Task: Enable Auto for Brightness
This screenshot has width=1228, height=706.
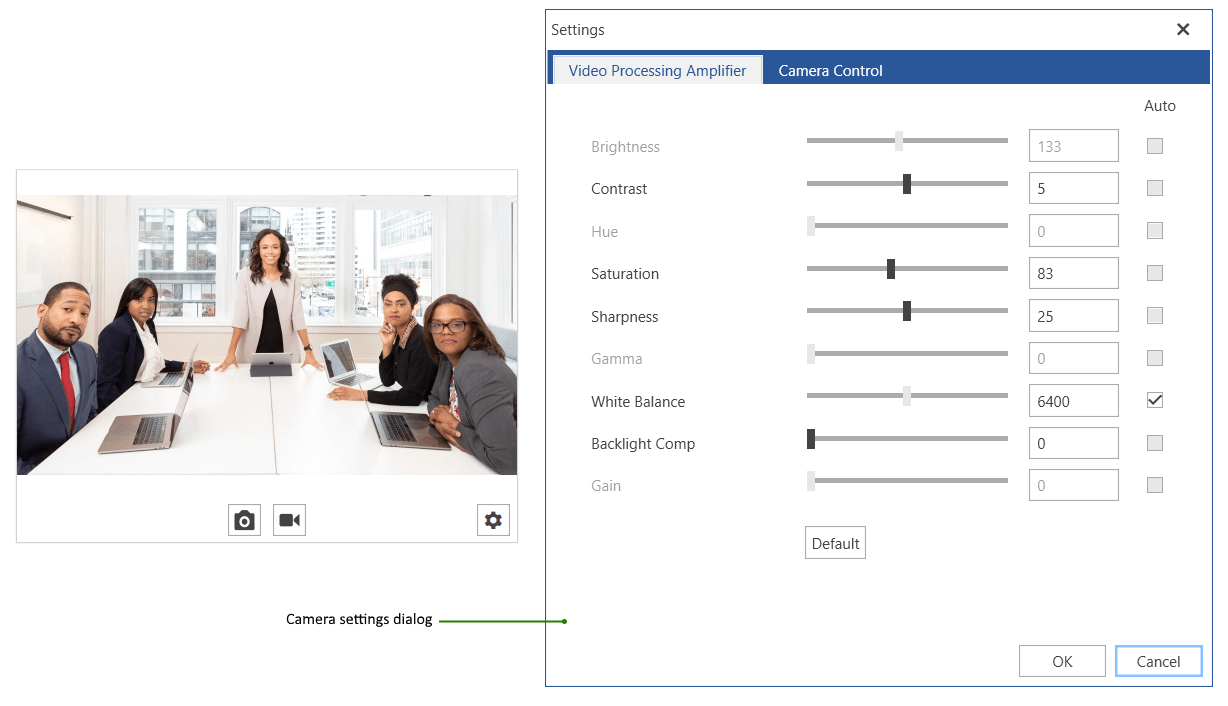Action: click(x=1154, y=145)
